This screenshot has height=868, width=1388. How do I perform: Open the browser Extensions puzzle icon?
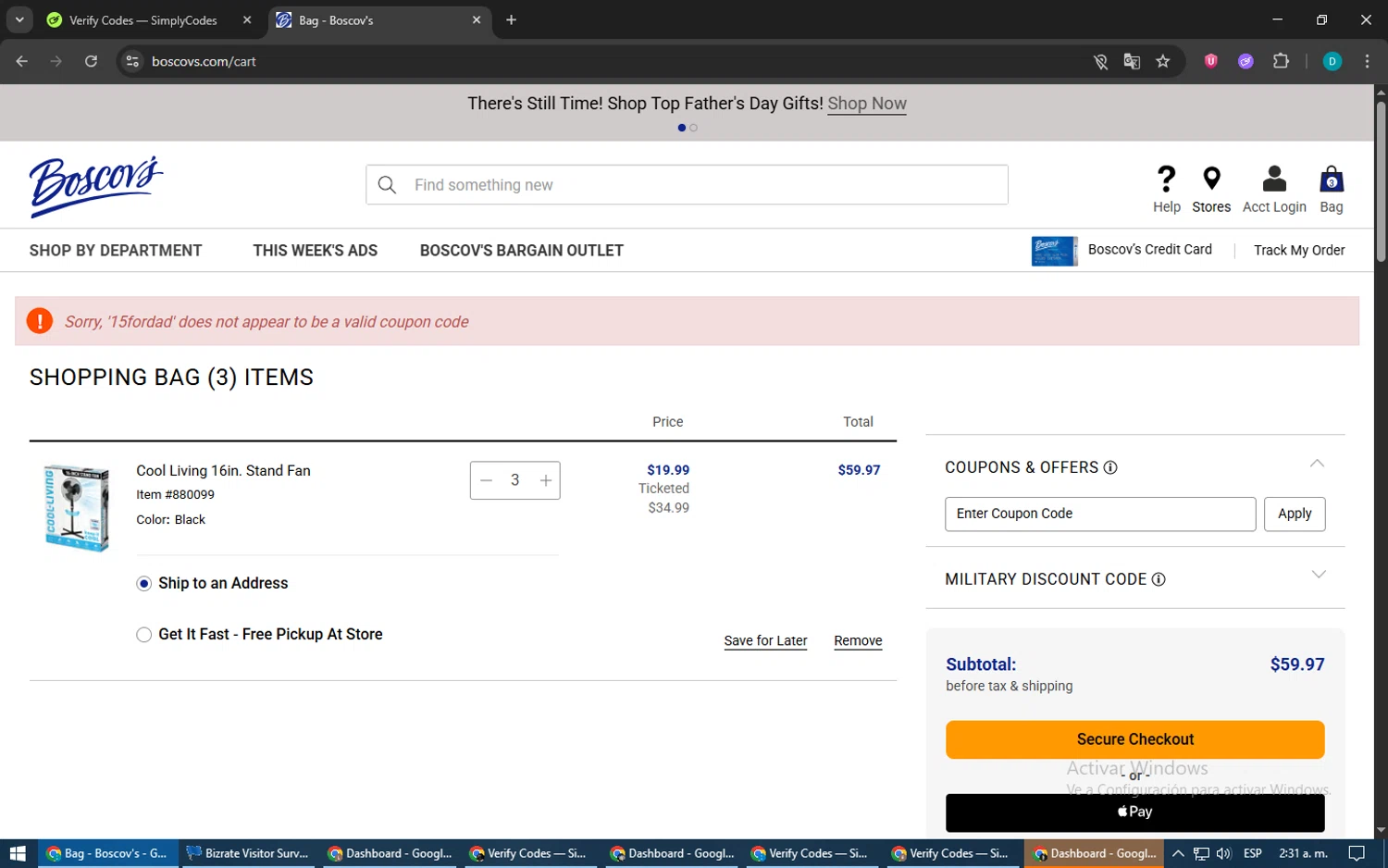pyautogui.click(x=1281, y=61)
